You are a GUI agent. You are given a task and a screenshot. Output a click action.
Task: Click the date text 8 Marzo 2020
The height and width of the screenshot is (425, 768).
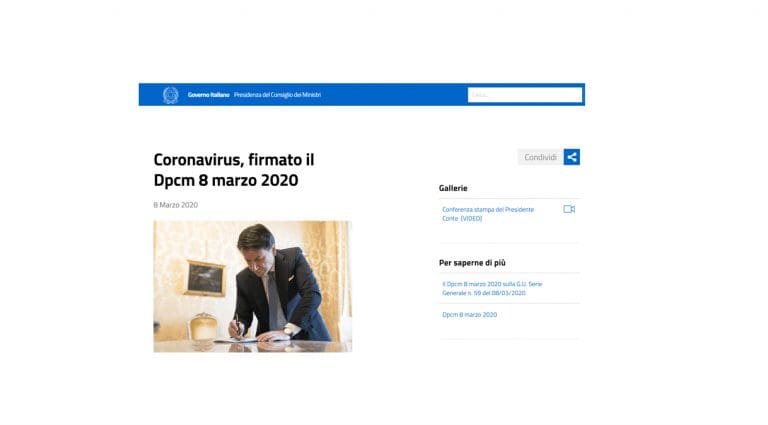click(175, 205)
